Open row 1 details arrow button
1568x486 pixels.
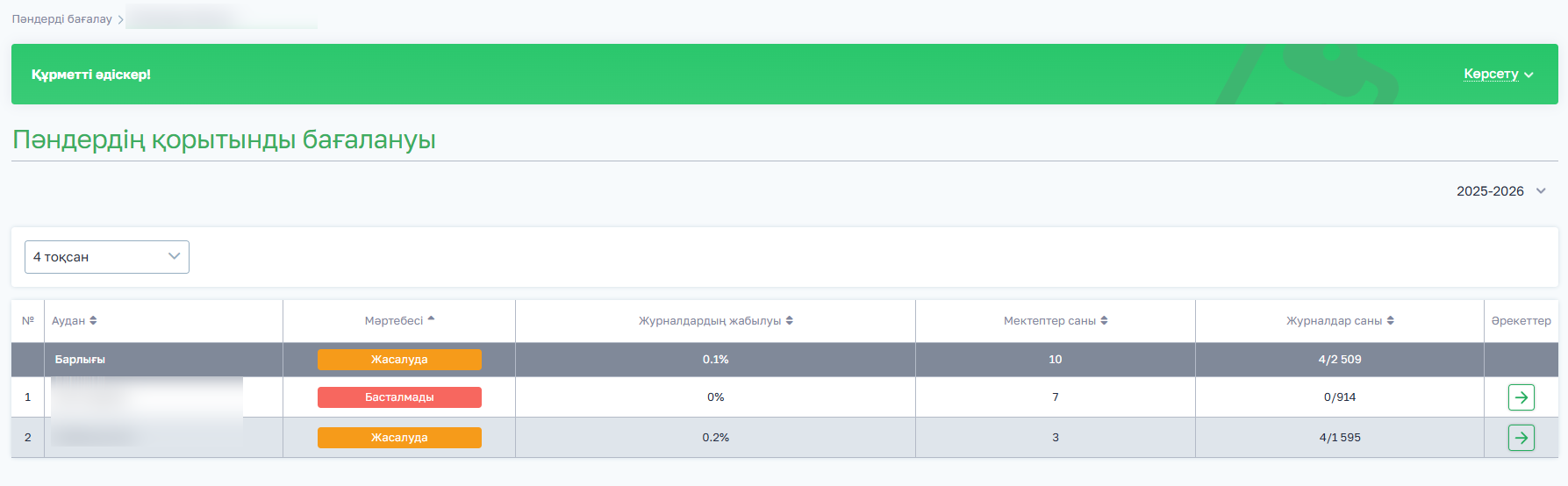click(x=1521, y=397)
